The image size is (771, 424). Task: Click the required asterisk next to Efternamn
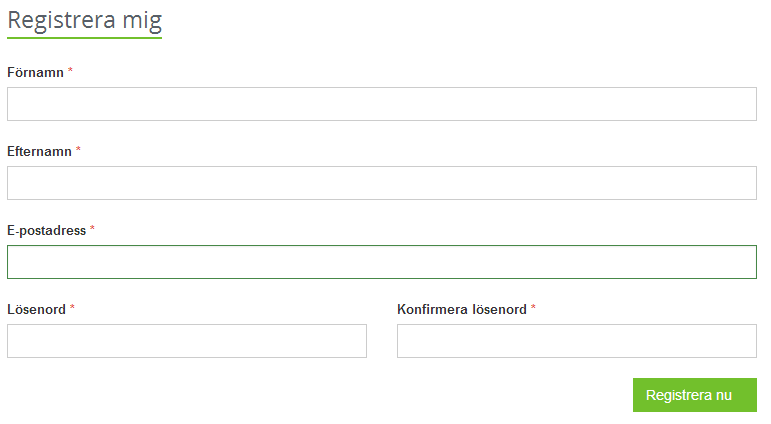(79, 151)
